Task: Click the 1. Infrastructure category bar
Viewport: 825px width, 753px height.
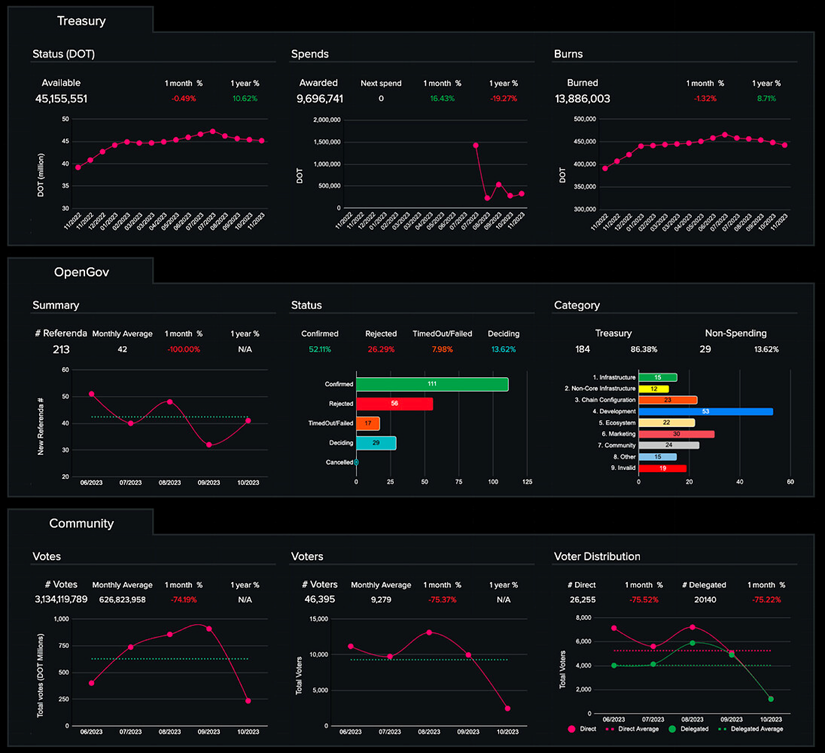Action: point(658,377)
